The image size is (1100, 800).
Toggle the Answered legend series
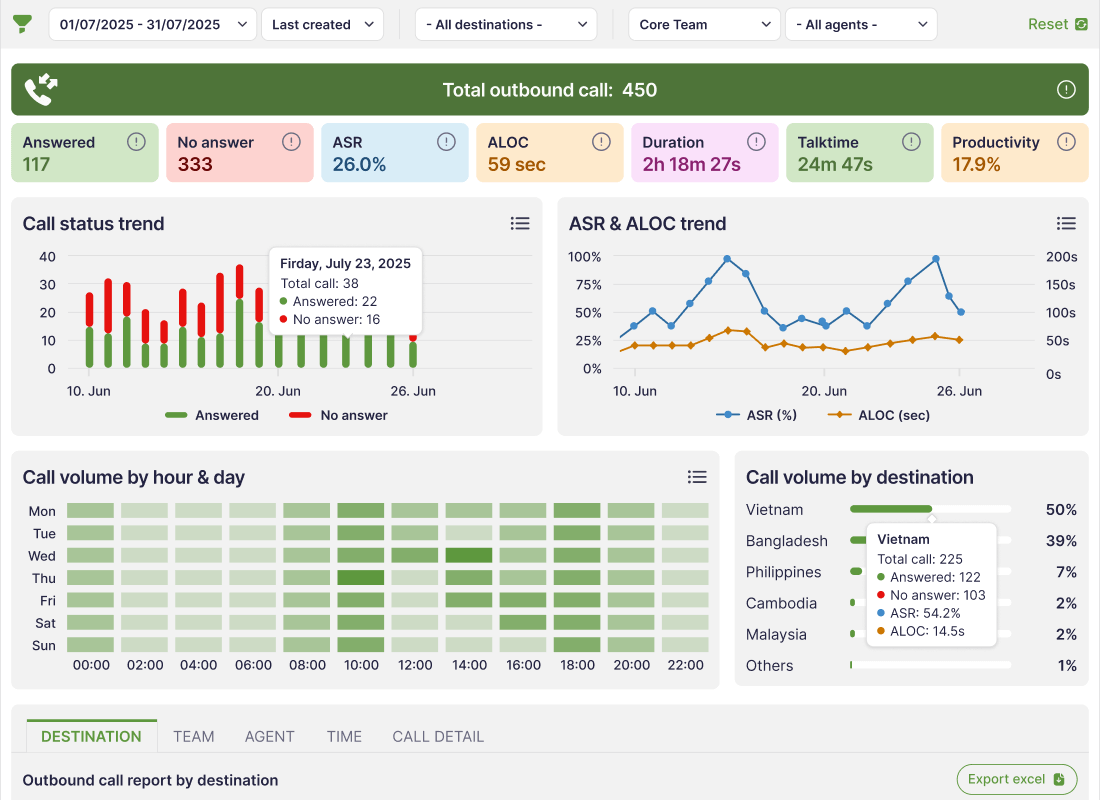212,415
